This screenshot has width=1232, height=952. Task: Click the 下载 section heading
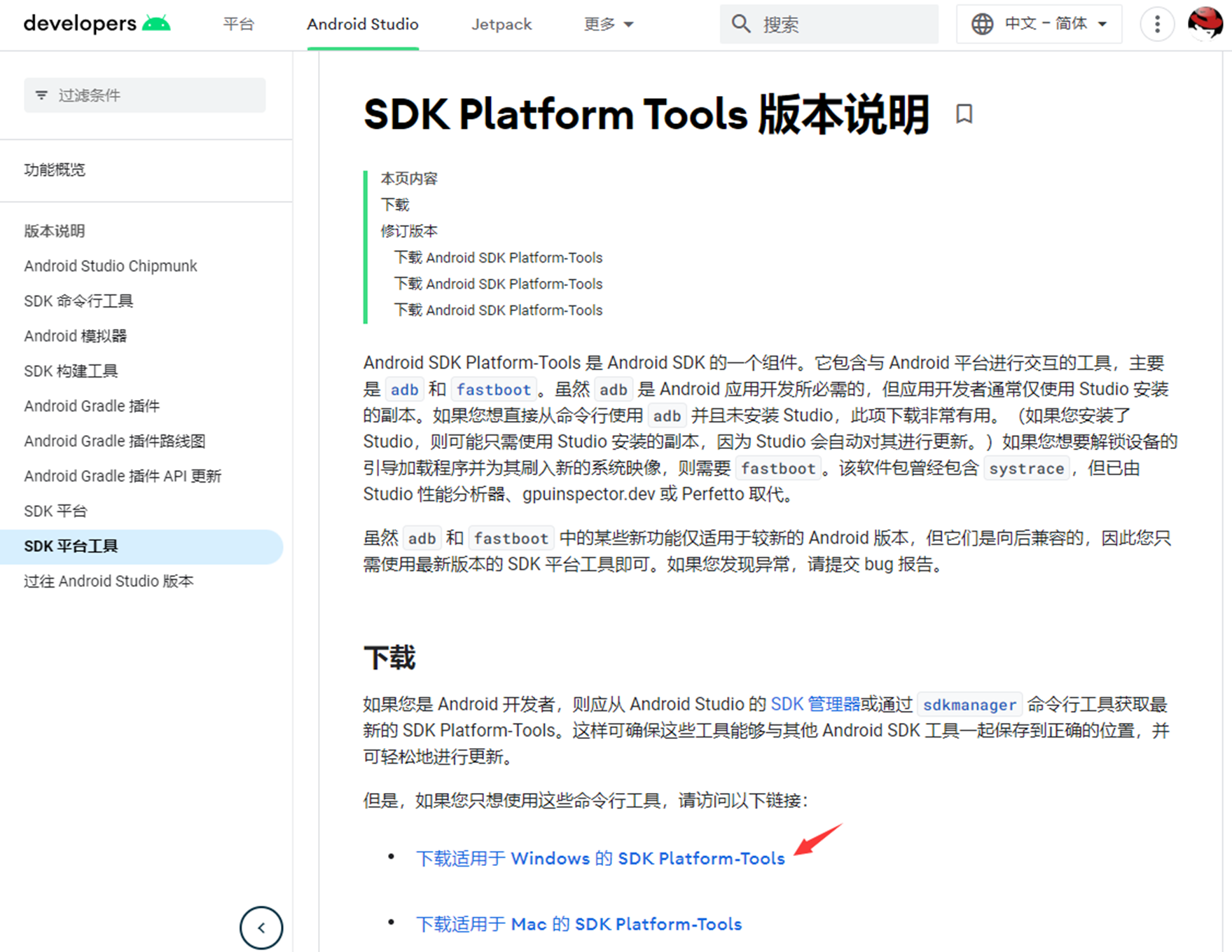point(389,658)
